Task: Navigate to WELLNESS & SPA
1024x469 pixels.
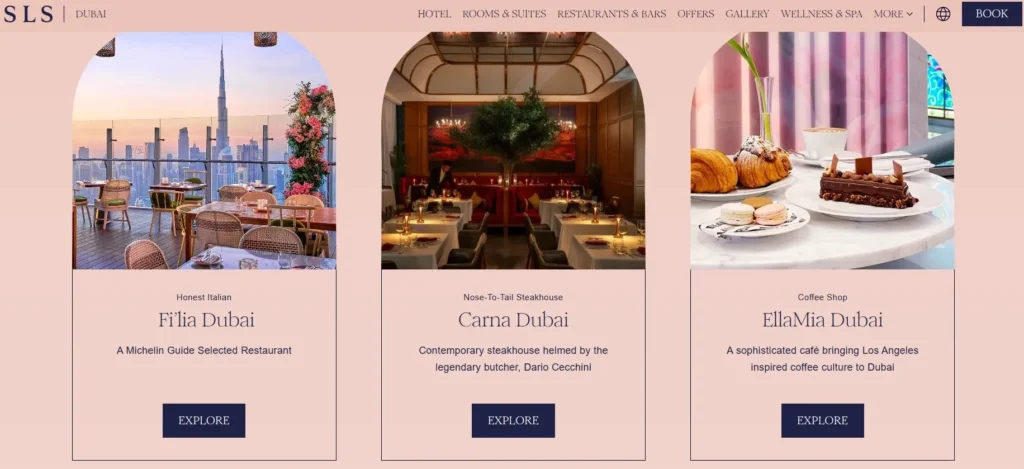Action: [x=822, y=14]
